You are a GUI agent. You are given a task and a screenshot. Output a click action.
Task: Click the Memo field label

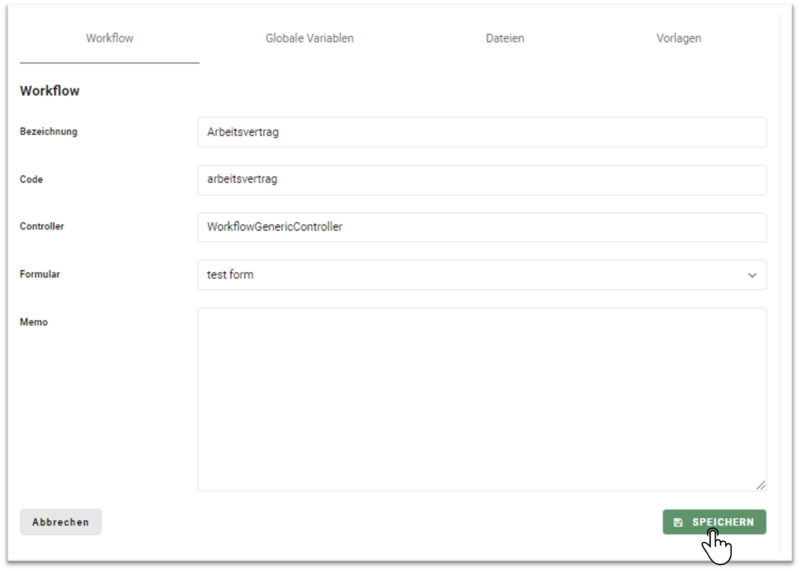(34, 322)
